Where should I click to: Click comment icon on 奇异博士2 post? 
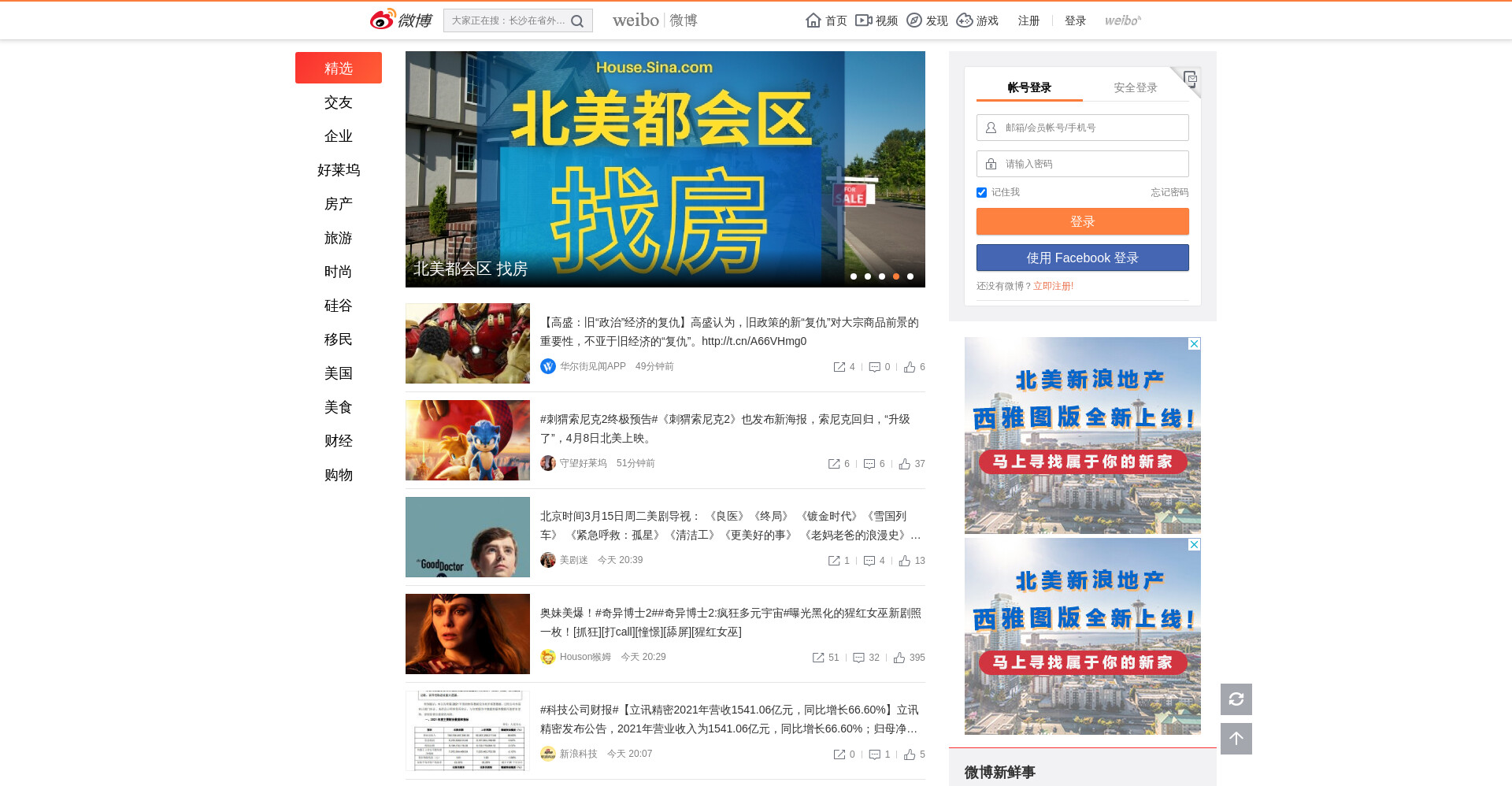859,658
